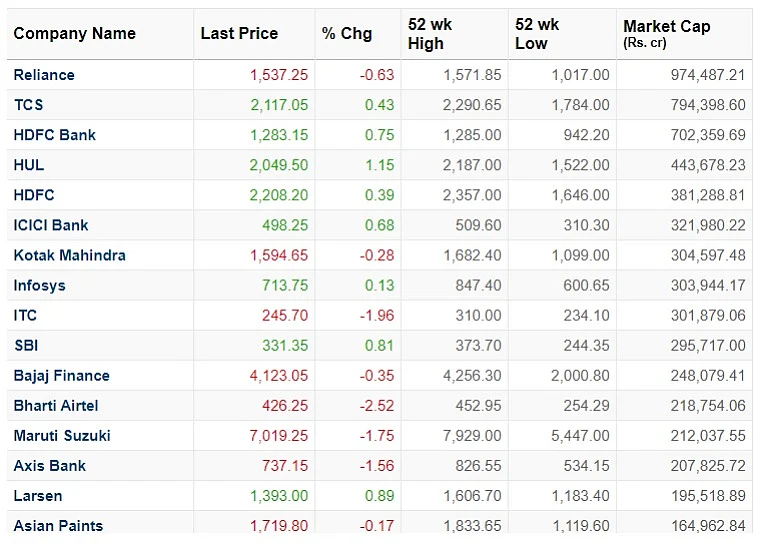Sort by Last Price column header
The image size is (761, 544).
[x=239, y=33]
